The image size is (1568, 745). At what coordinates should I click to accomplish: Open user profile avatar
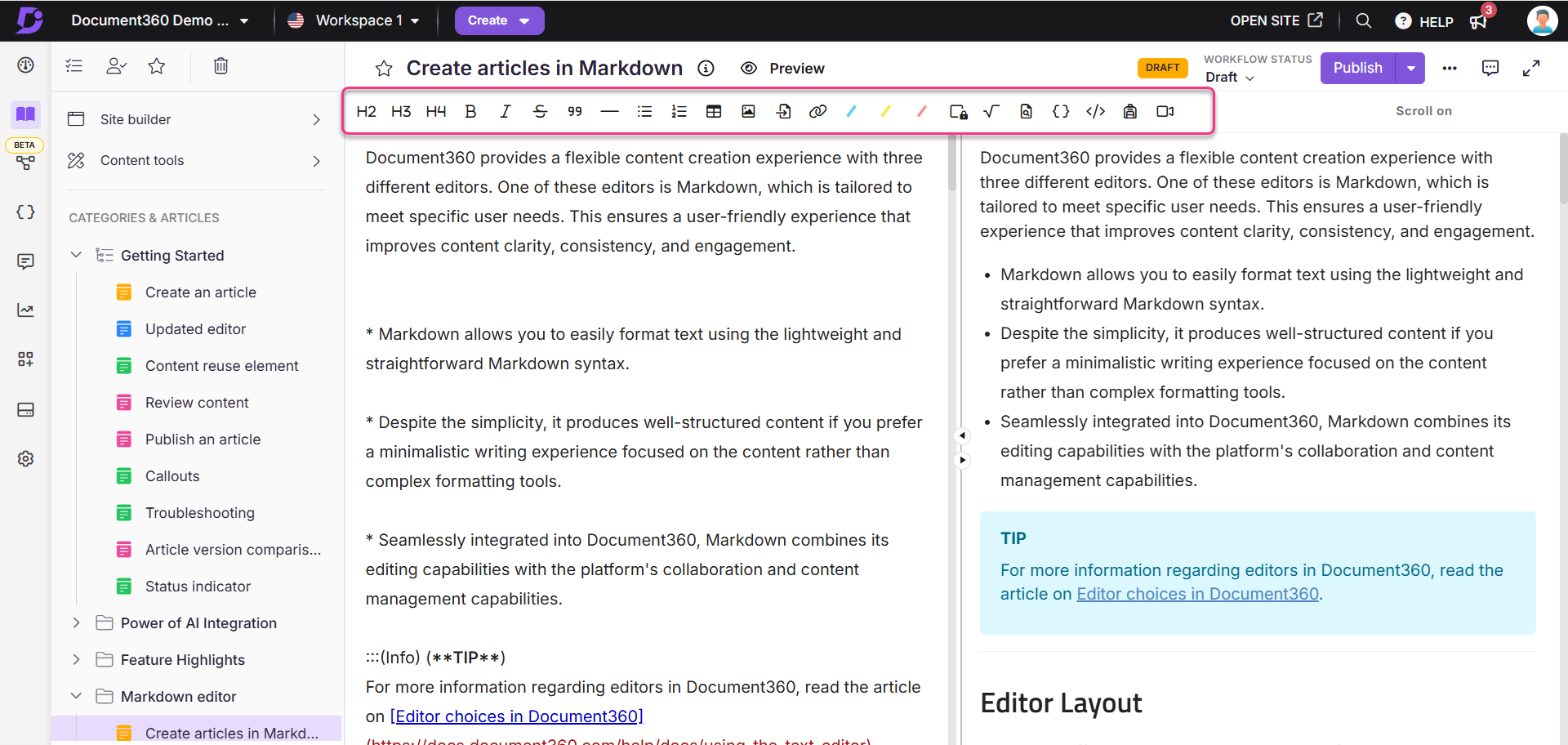tap(1542, 20)
